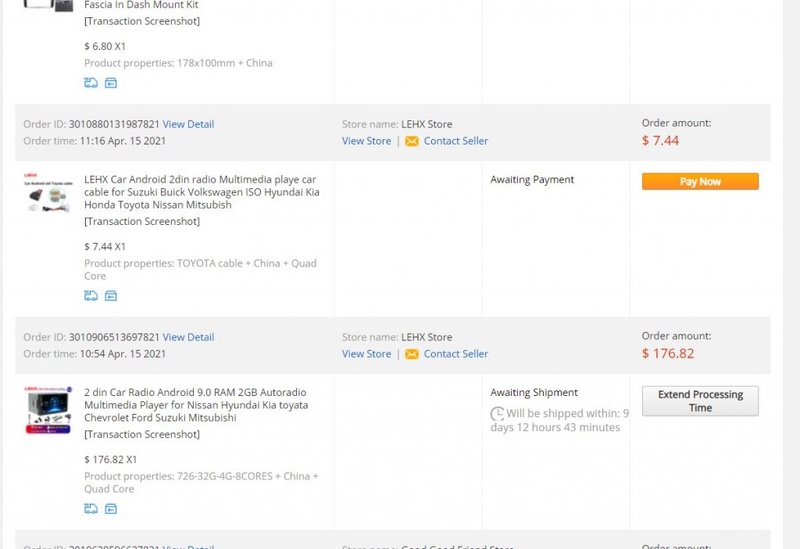
Task: Click the truck icon under the TOYOTA cable product
Action: 91,296
